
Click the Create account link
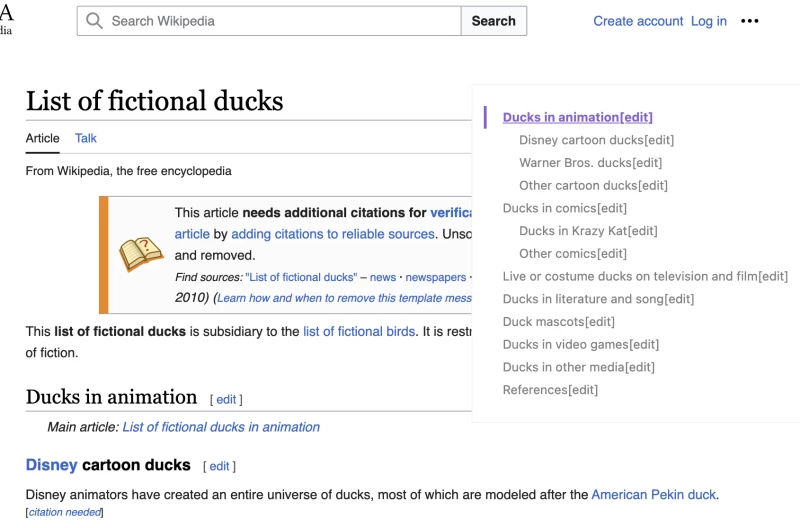[x=638, y=21]
